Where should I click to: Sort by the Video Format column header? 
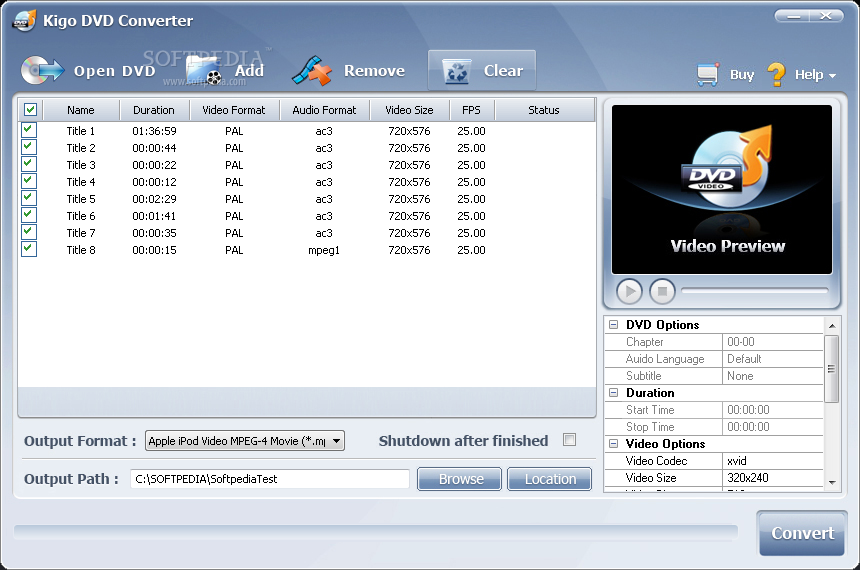(234, 110)
